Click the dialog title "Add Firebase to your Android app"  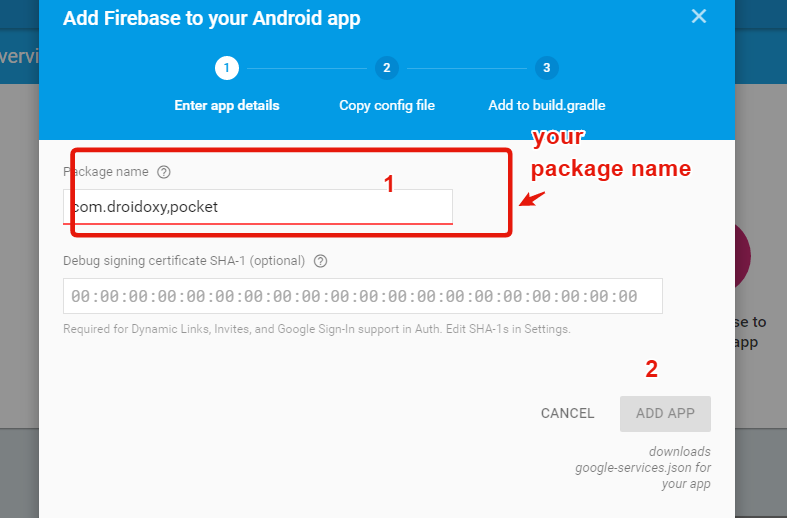[x=211, y=18]
